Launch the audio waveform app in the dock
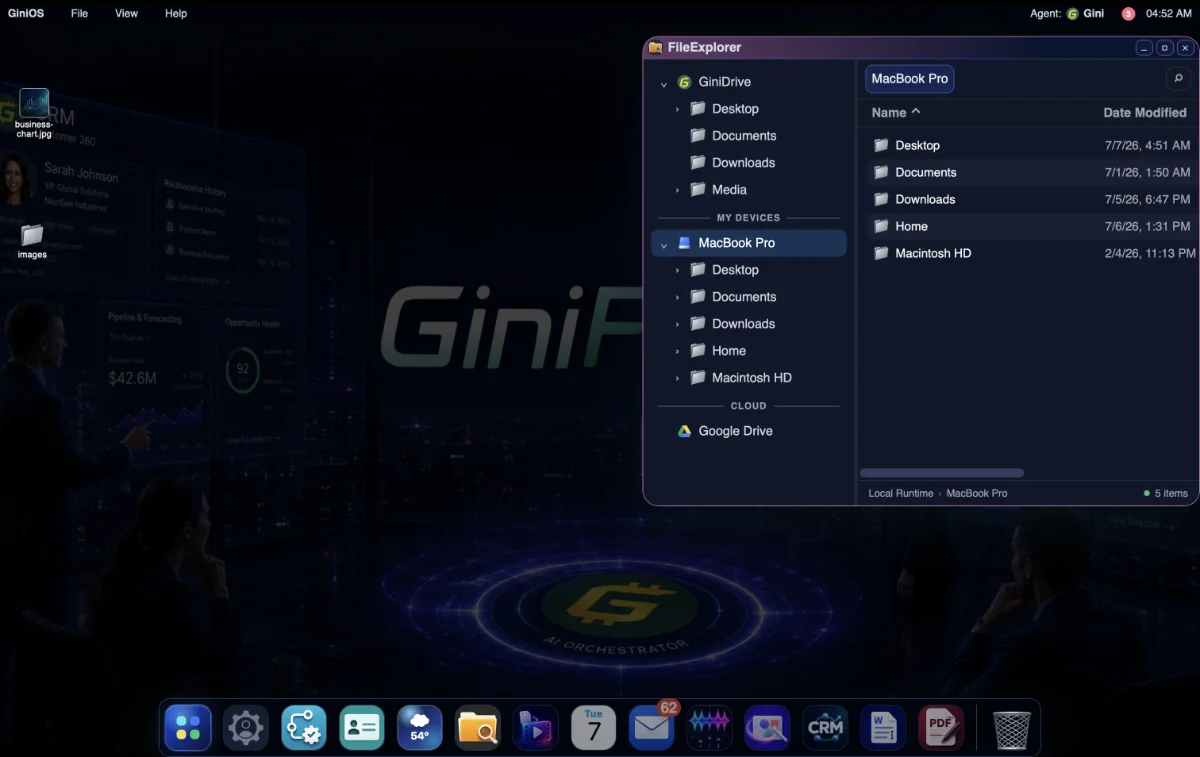This screenshot has width=1200, height=757. click(x=710, y=727)
